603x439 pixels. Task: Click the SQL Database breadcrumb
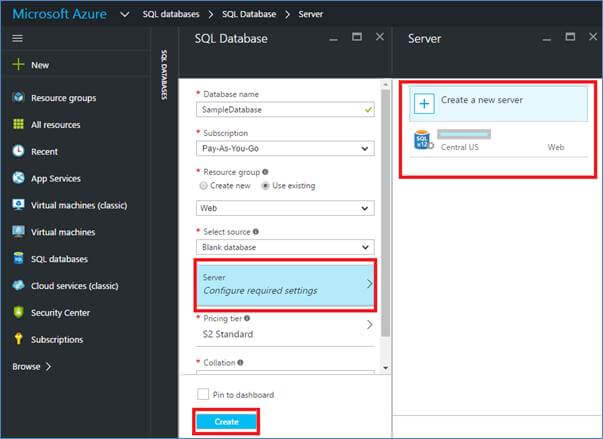(x=249, y=14)
